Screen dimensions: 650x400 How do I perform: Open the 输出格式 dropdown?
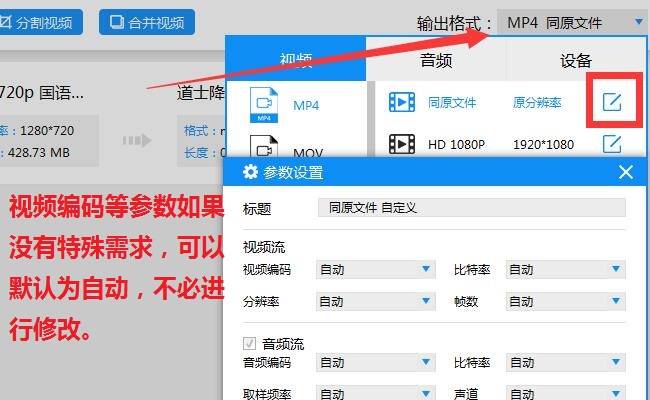(x=571, y=22)
